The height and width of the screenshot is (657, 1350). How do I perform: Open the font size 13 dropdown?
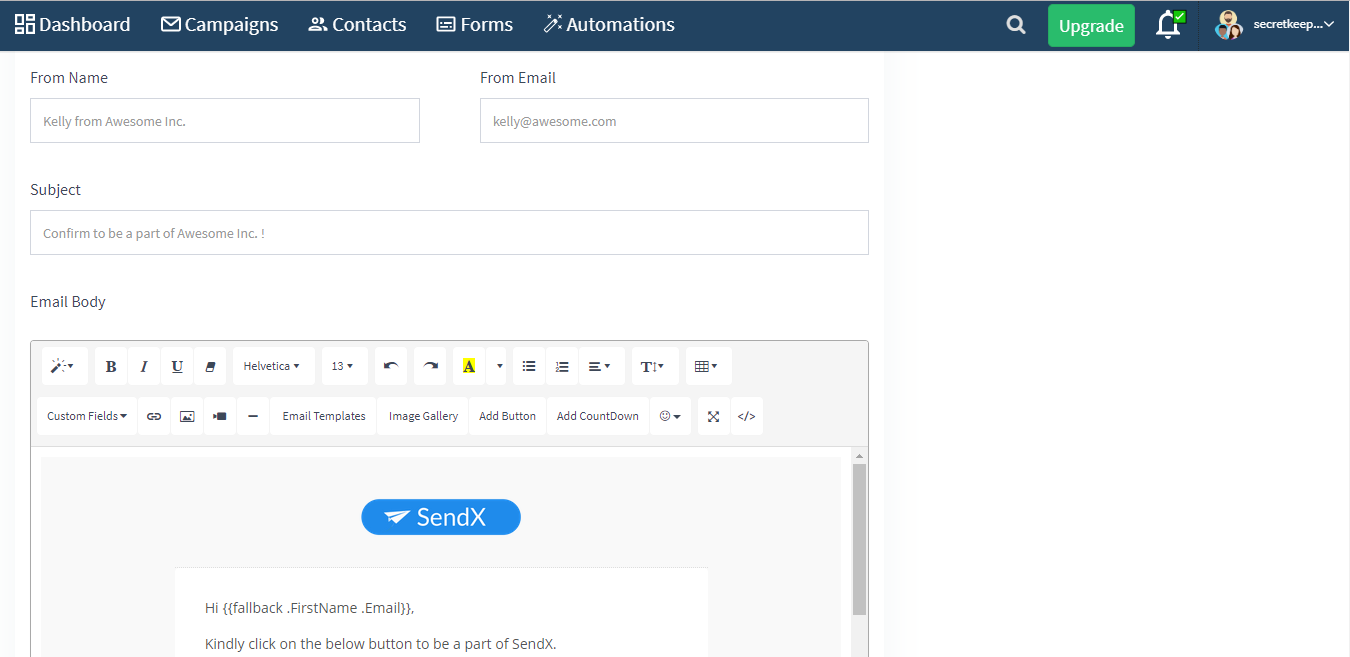pyautogui.click(x=344, y=366)
